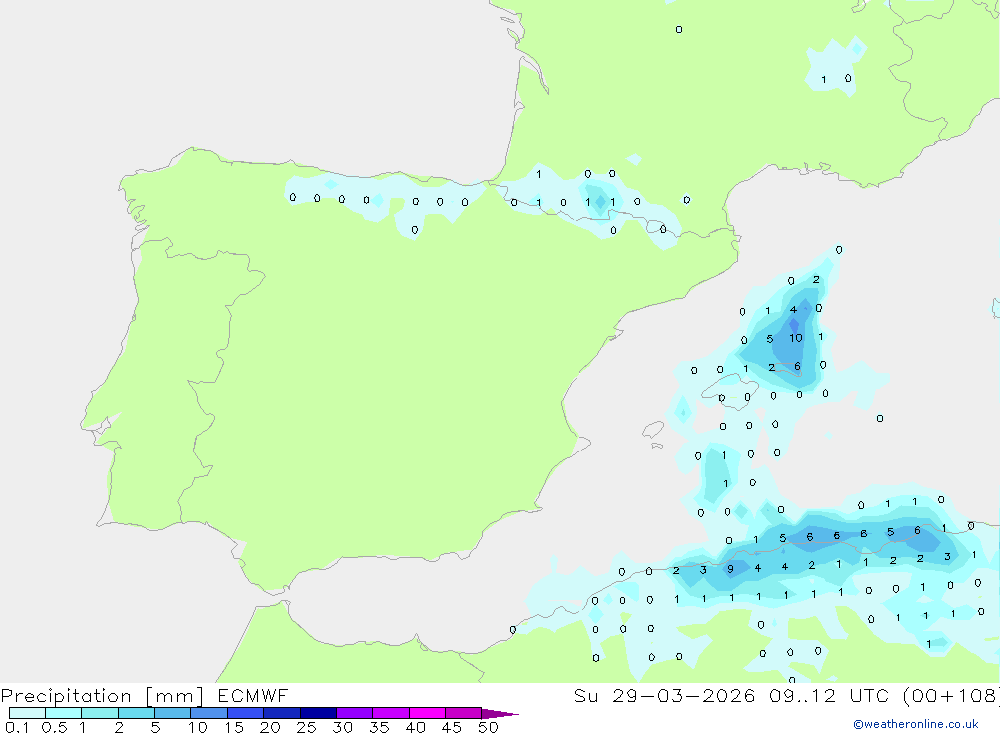1000x733 pixels.
Task: Click the 'ECMWF' model label
Action: 253,695
